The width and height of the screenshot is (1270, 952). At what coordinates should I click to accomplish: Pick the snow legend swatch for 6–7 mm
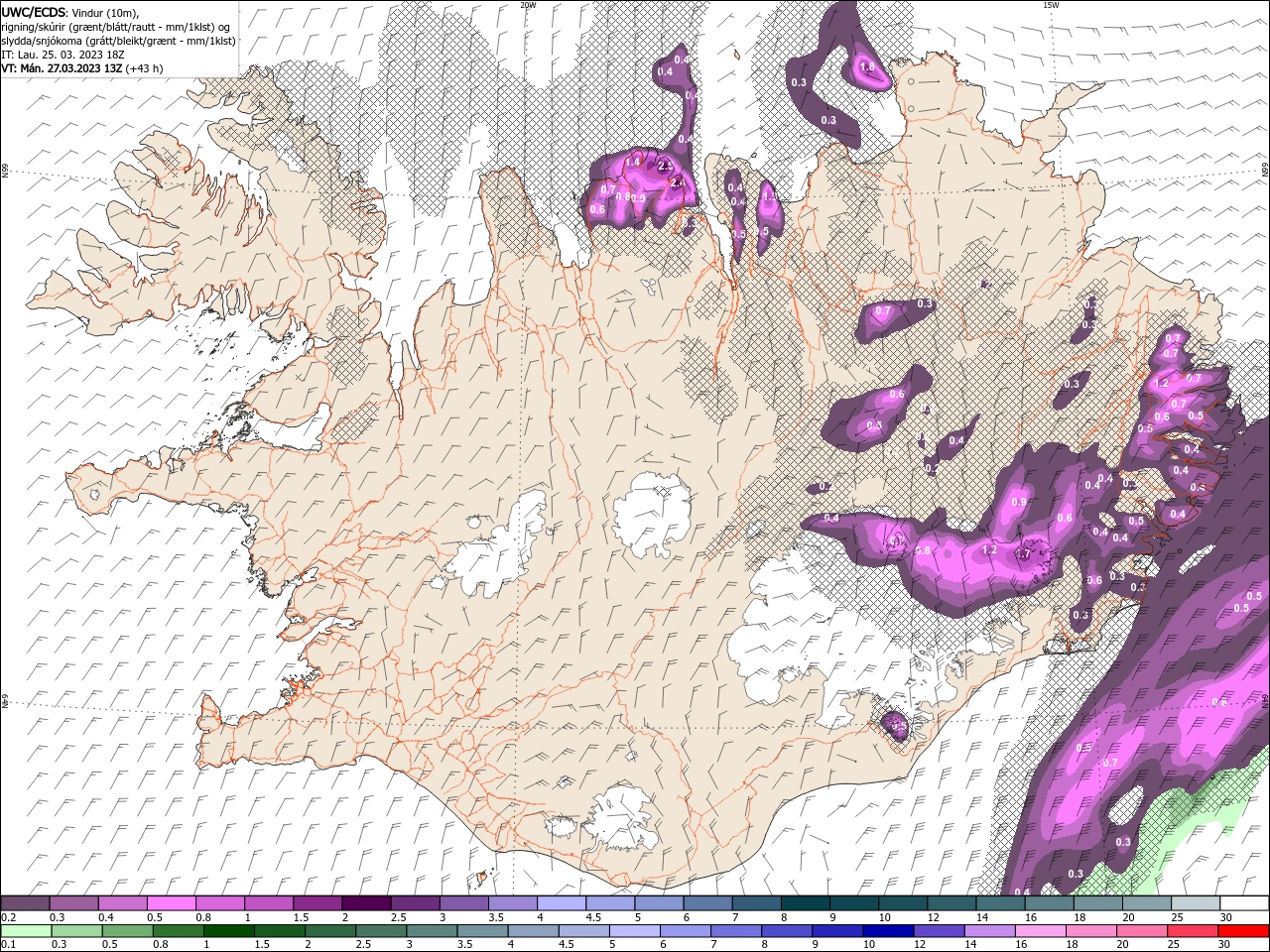pos(707,902)
